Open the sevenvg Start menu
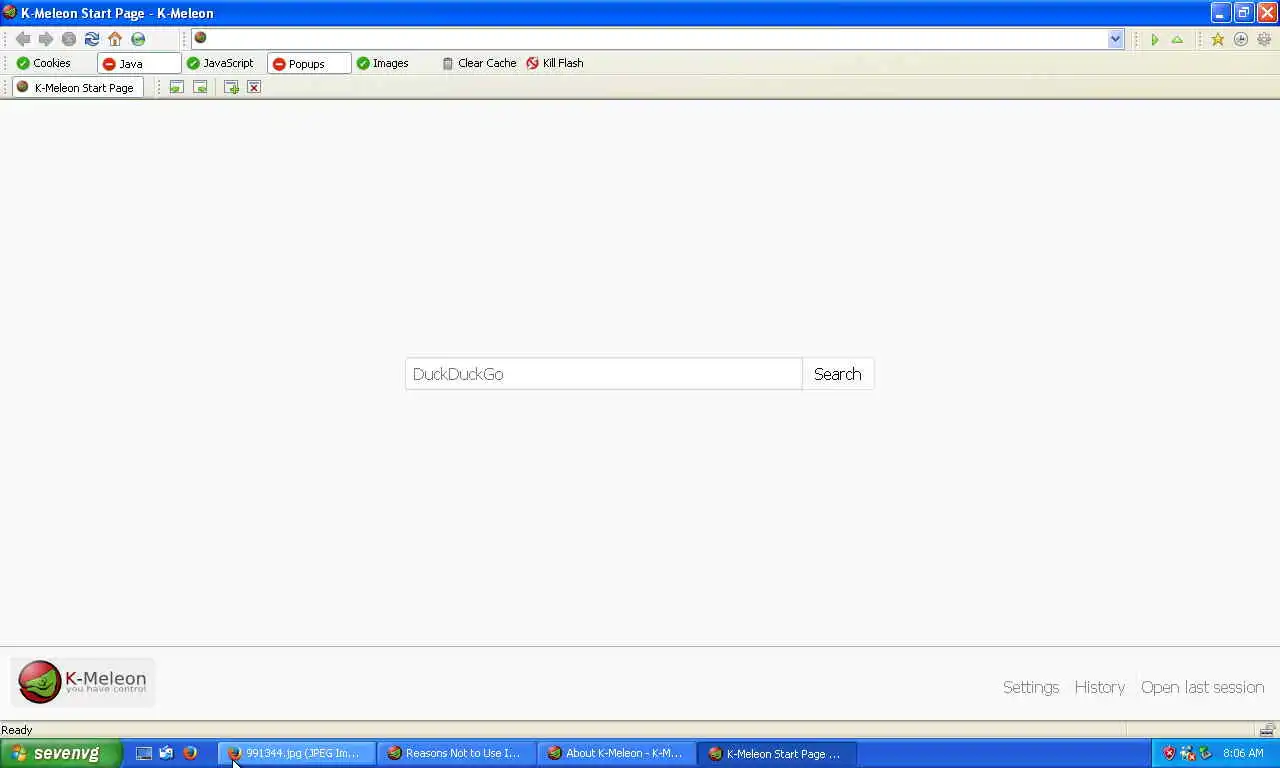Image resolution: width=1280 pixels, height=768 pixels. (x=61, y=753)
